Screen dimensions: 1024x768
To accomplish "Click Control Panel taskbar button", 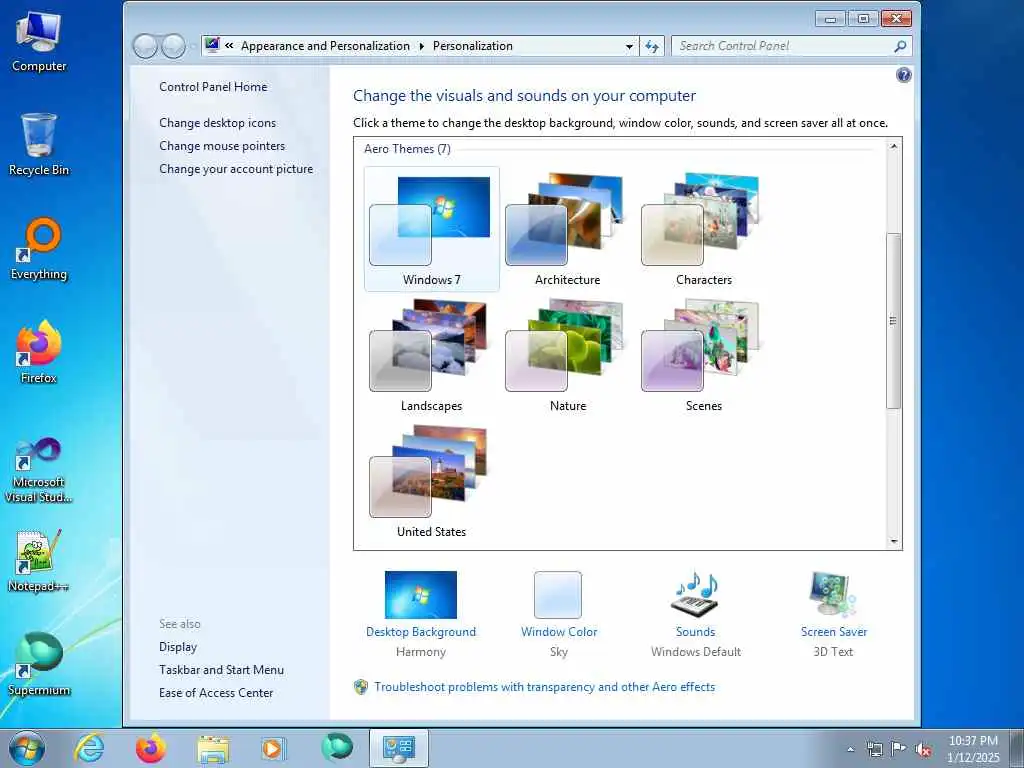I will click(x=398, y=748).
